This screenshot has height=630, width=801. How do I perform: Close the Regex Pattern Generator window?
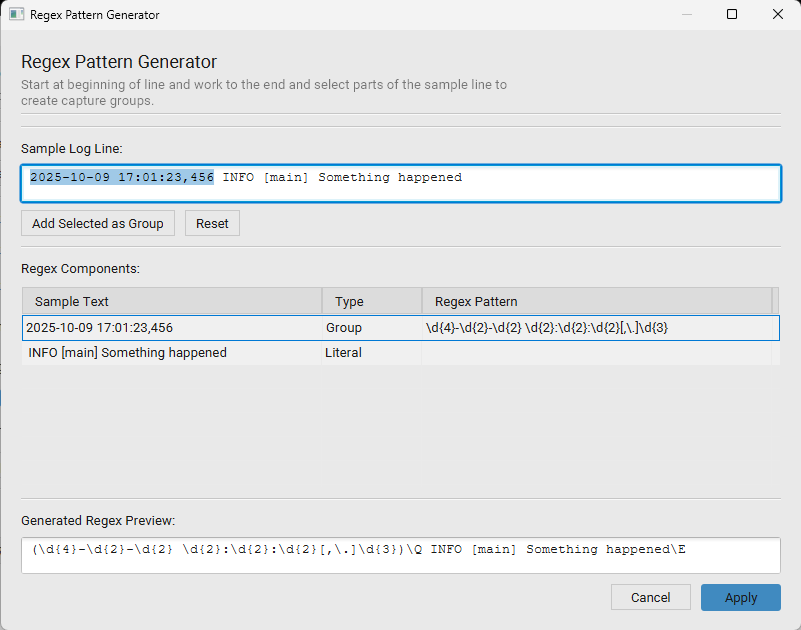778,14
